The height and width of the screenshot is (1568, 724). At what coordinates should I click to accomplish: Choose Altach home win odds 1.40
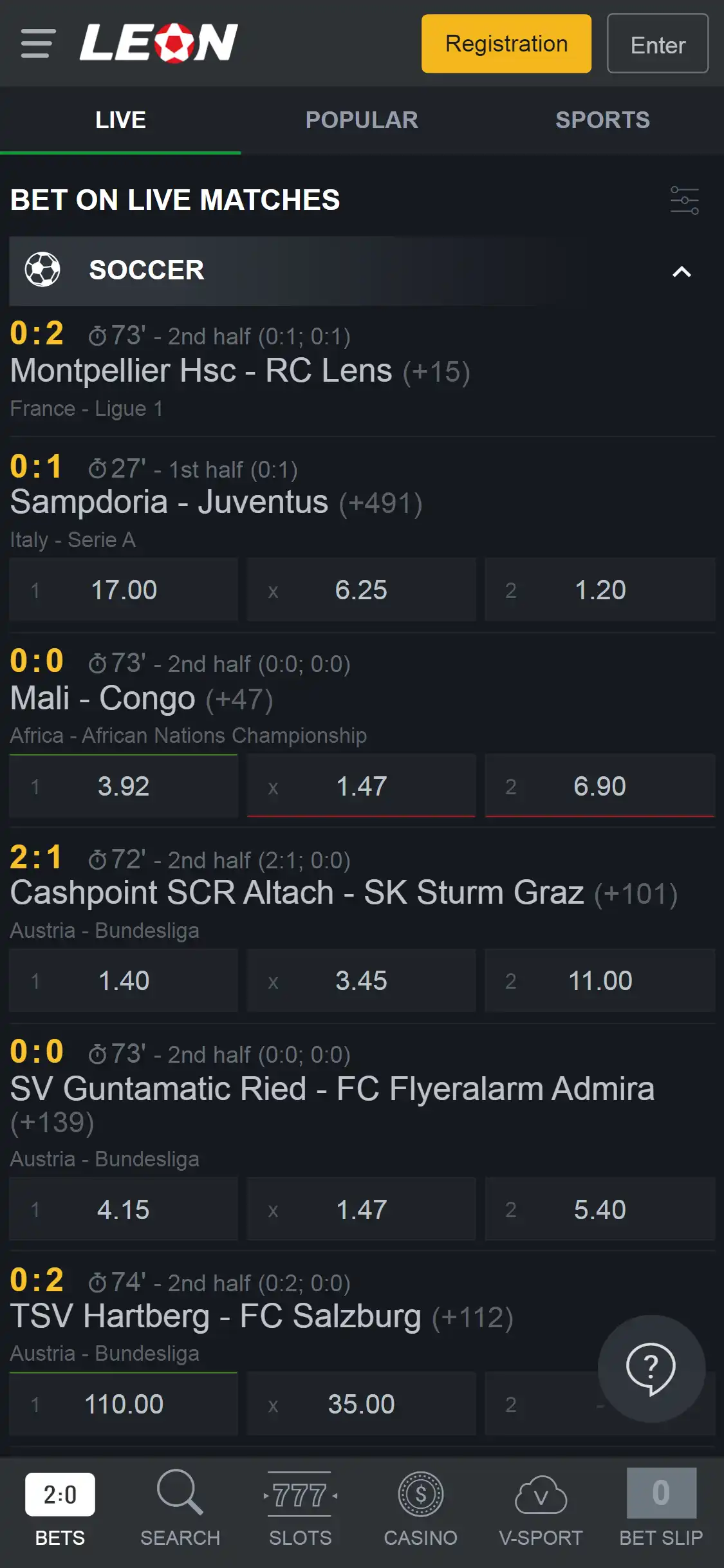coord(124,981)
